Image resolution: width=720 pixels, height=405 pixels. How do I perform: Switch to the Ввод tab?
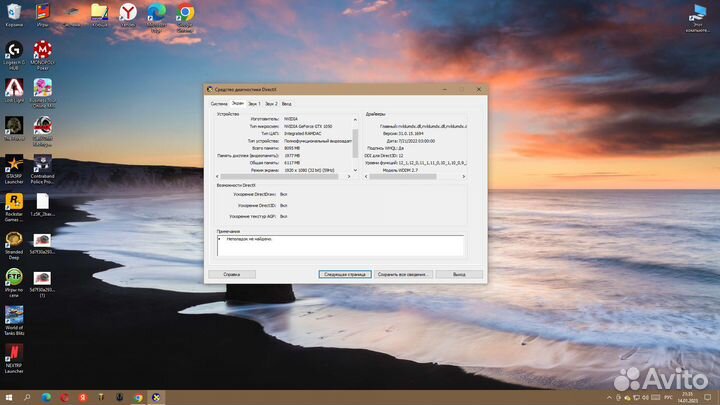click(287, 104)
